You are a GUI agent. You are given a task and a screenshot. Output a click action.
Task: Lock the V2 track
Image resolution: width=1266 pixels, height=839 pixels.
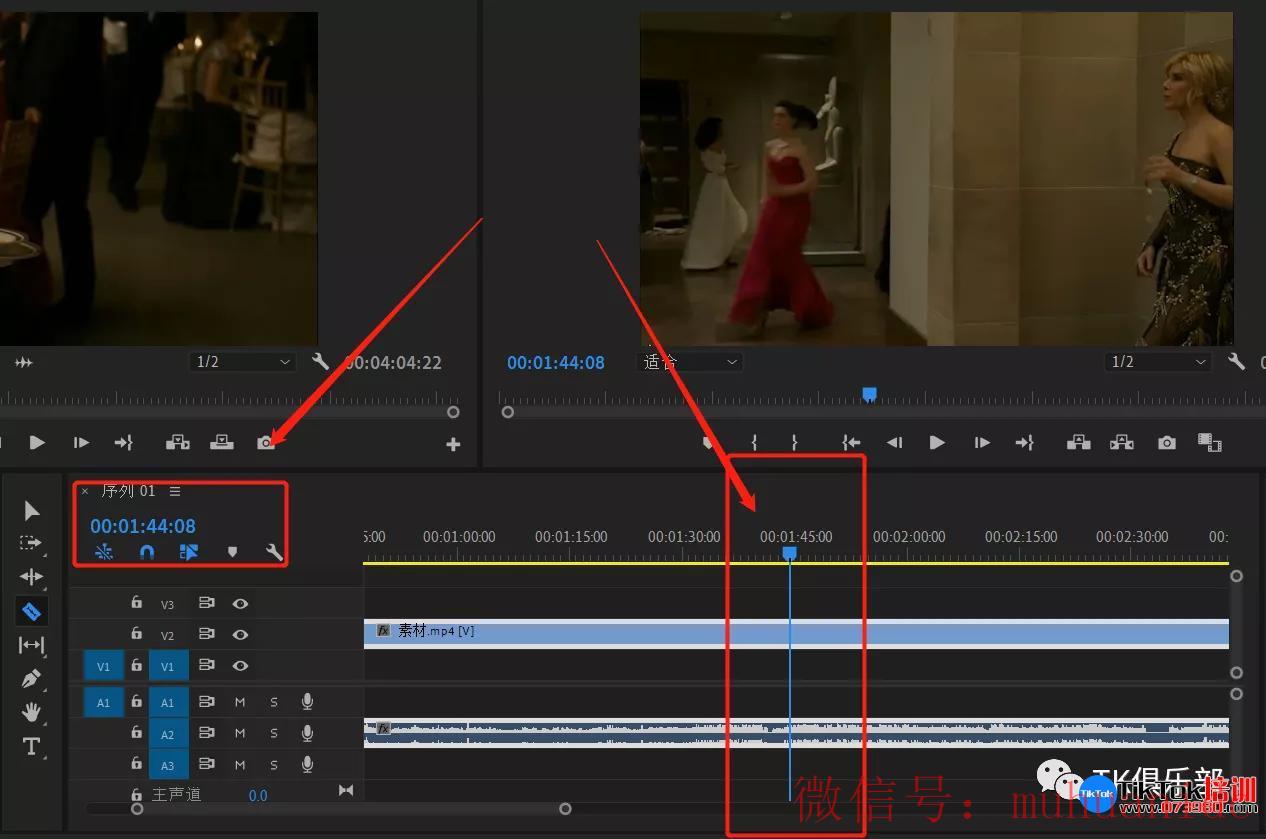click(x=136, y=634)
